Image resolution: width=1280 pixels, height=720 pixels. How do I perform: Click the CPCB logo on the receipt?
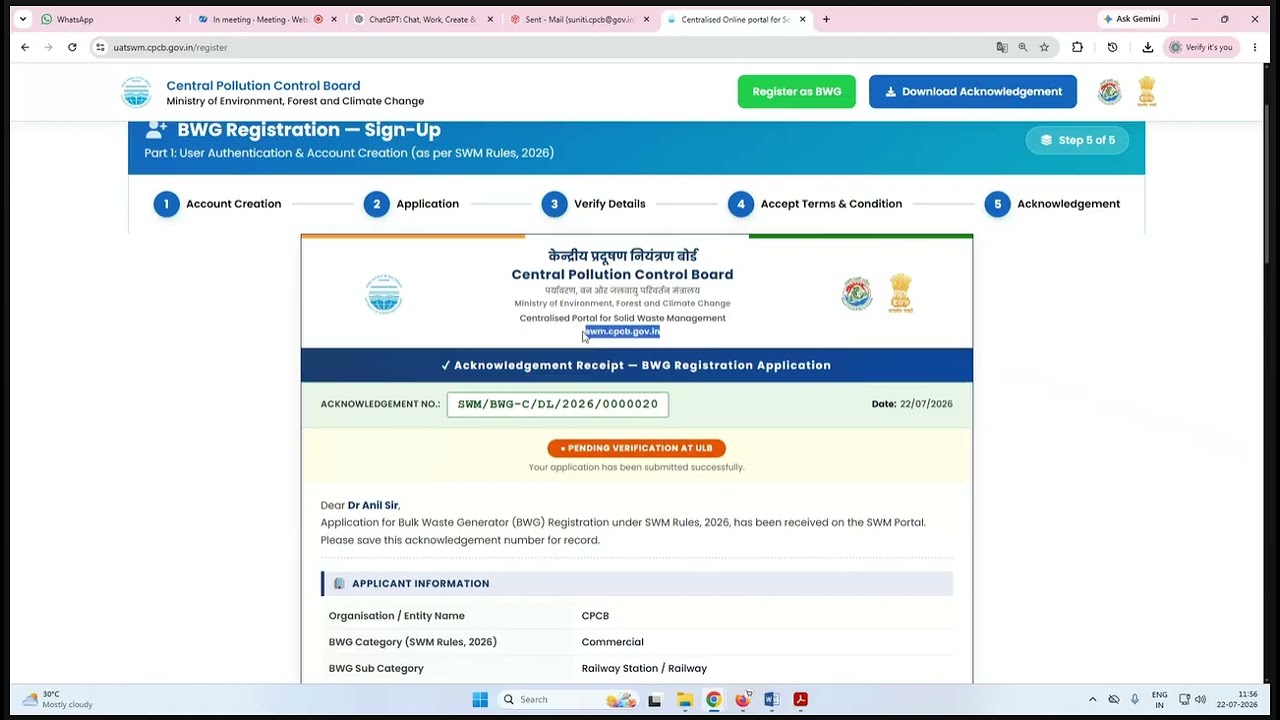point(384,294)
